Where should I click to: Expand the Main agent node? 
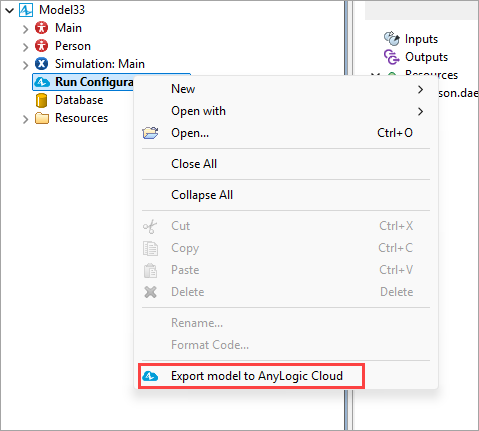[25, 29]
